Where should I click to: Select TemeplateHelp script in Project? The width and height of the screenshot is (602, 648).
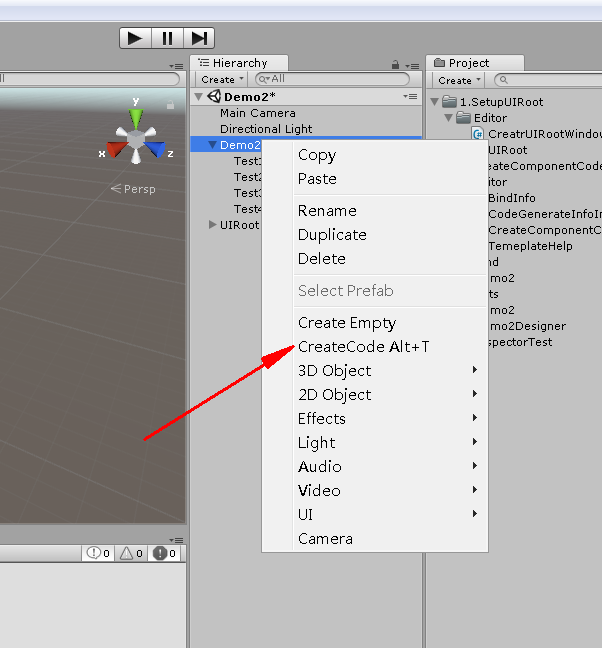tap(530, 246)
